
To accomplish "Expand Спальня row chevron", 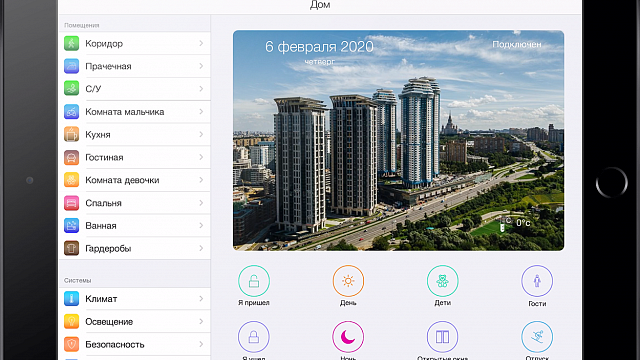I will point(201,203).
